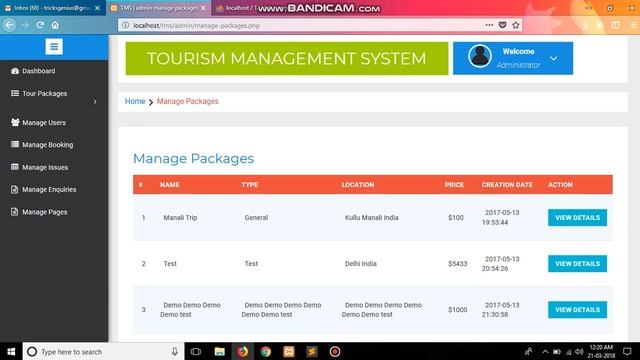This screenshot has height=360, width=640.
Task: Click the browser home icon
Action: click(x=55, y=25)
